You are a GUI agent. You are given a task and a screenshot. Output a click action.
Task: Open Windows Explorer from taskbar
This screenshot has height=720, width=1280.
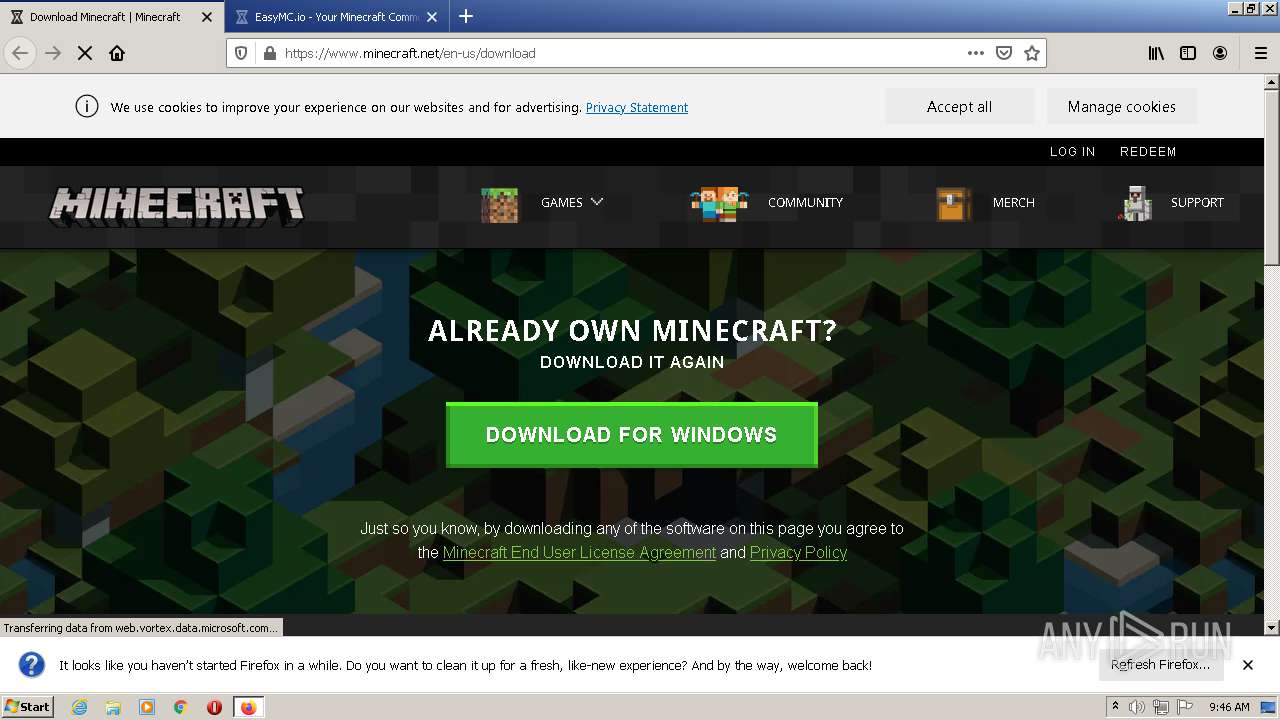[113, 707]
